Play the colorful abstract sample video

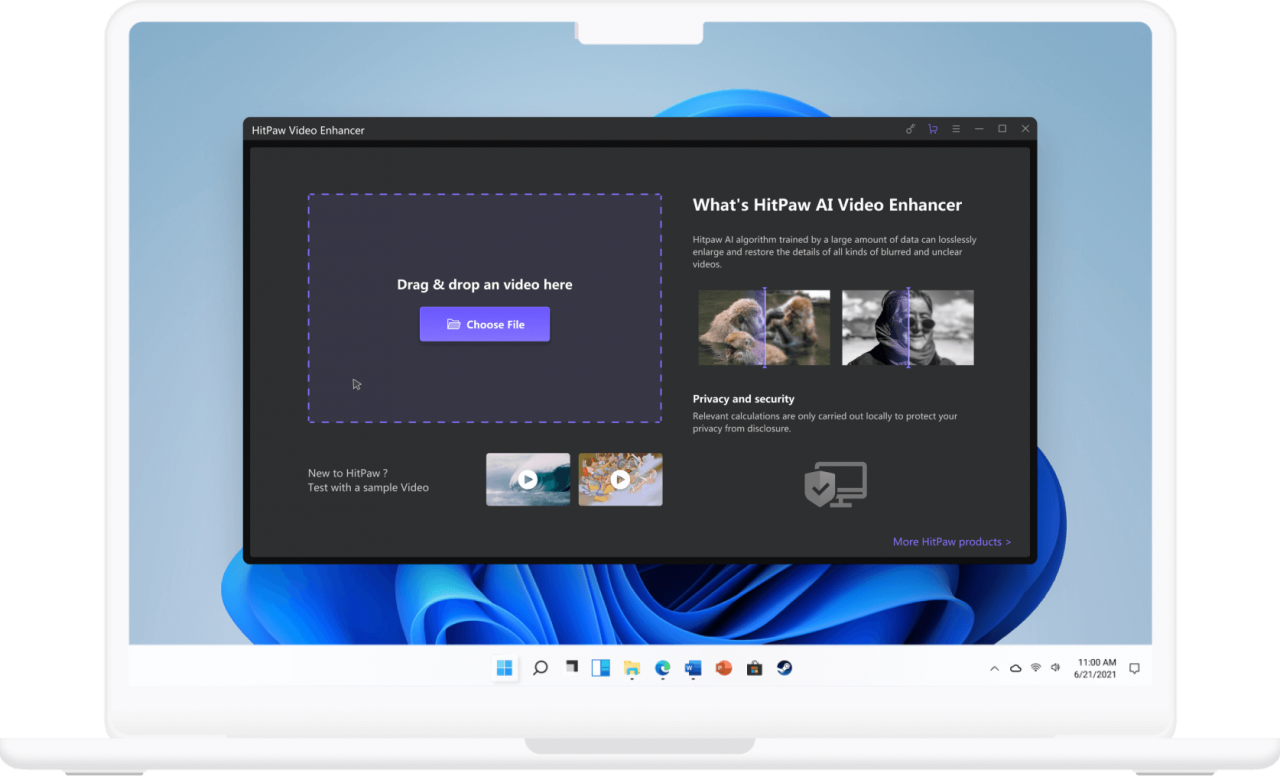[620, 480]
